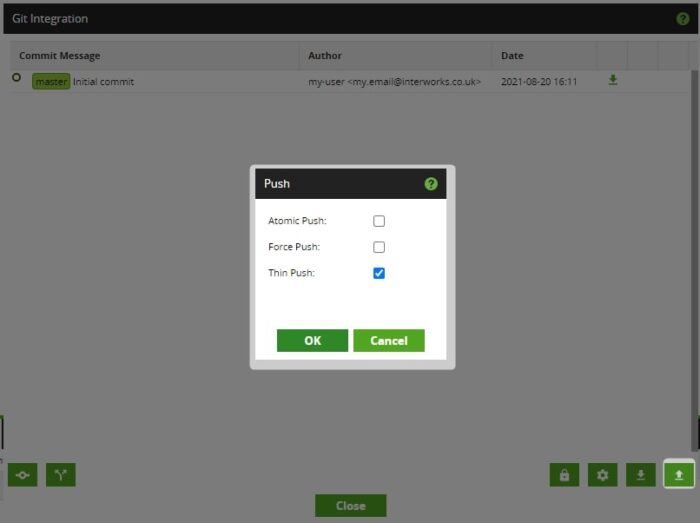Click the pull download arrow button

640,475
